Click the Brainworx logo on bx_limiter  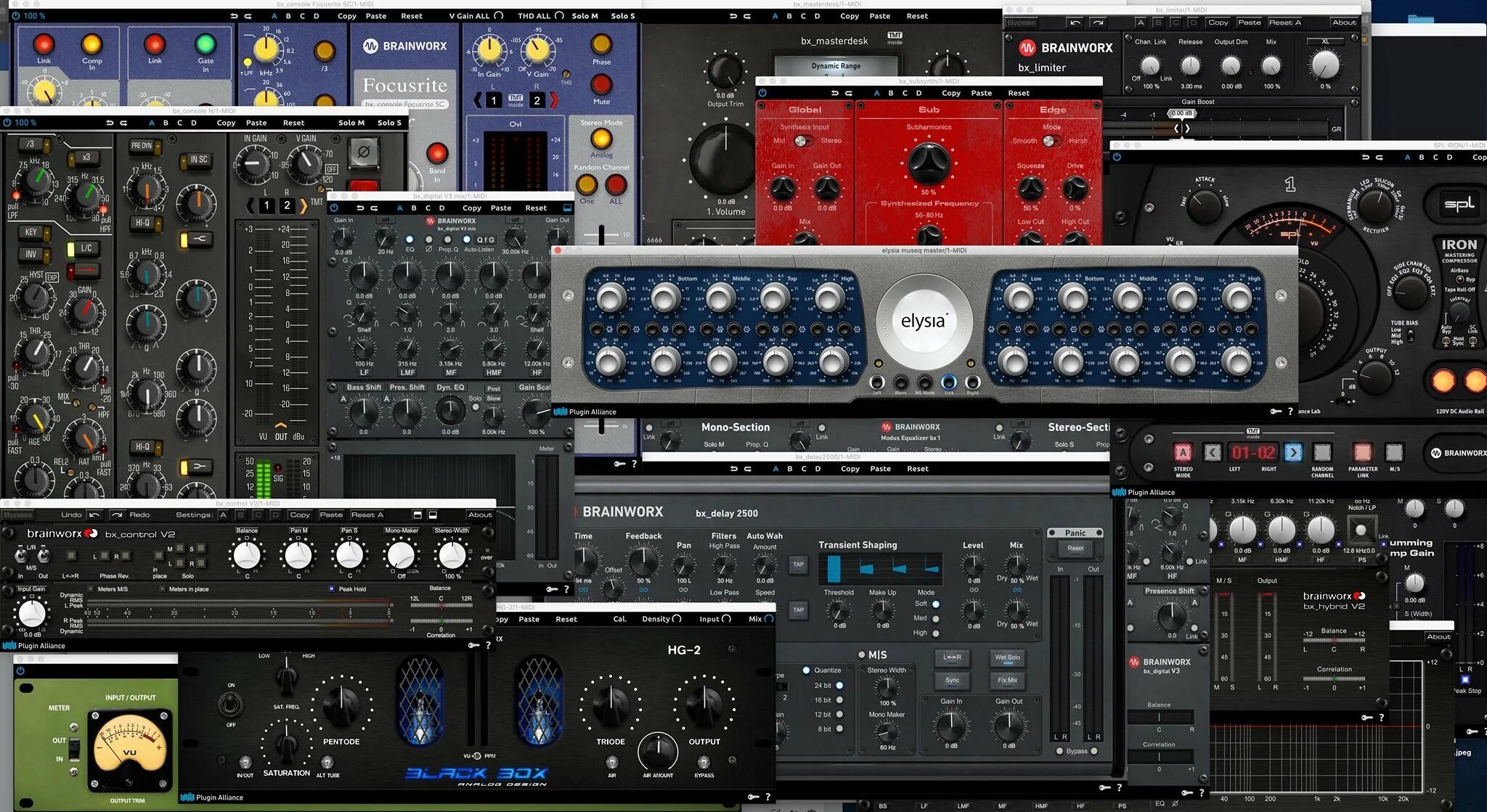[x=1028, y=48]
